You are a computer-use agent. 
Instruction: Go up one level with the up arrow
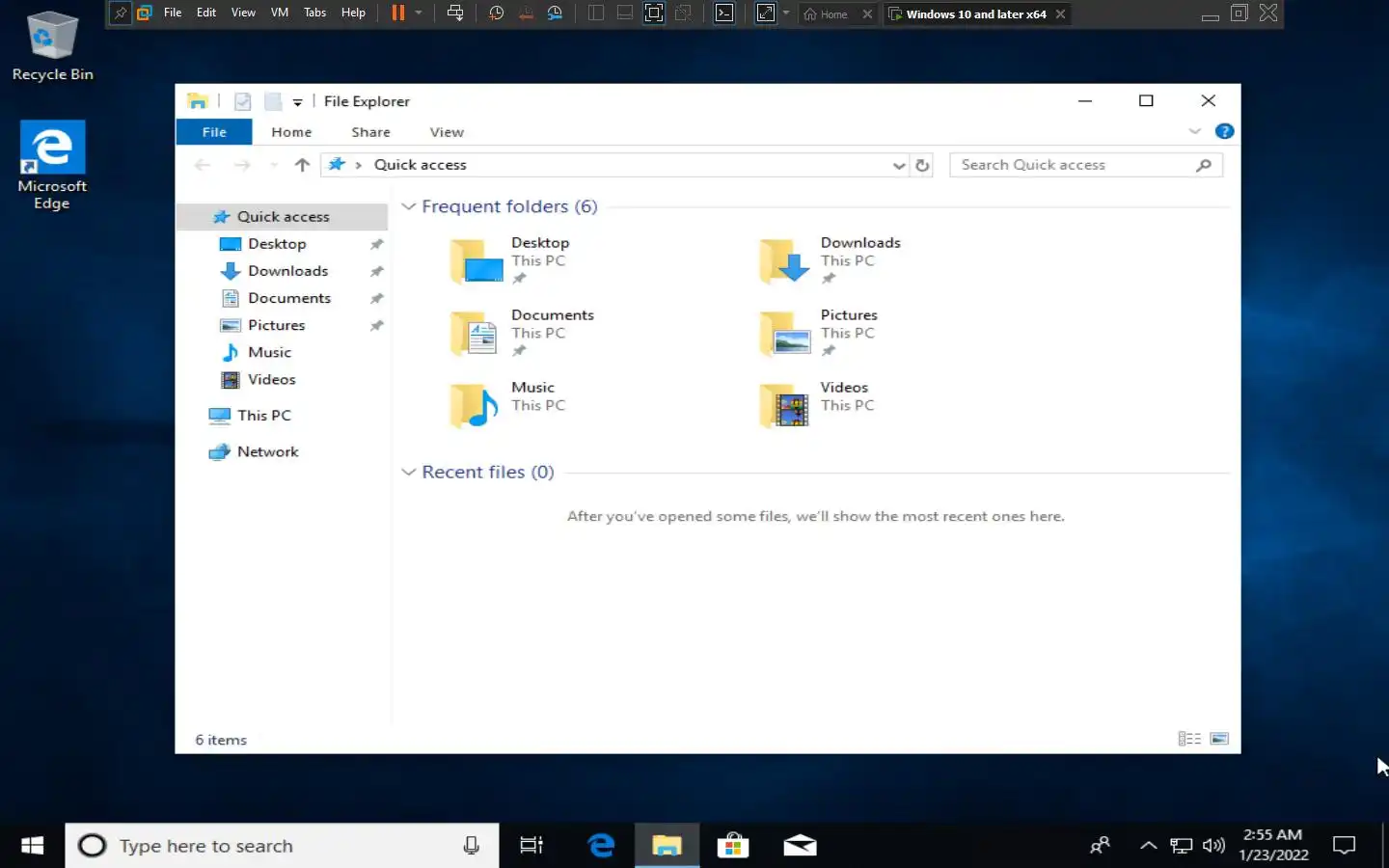click(302, 165)
